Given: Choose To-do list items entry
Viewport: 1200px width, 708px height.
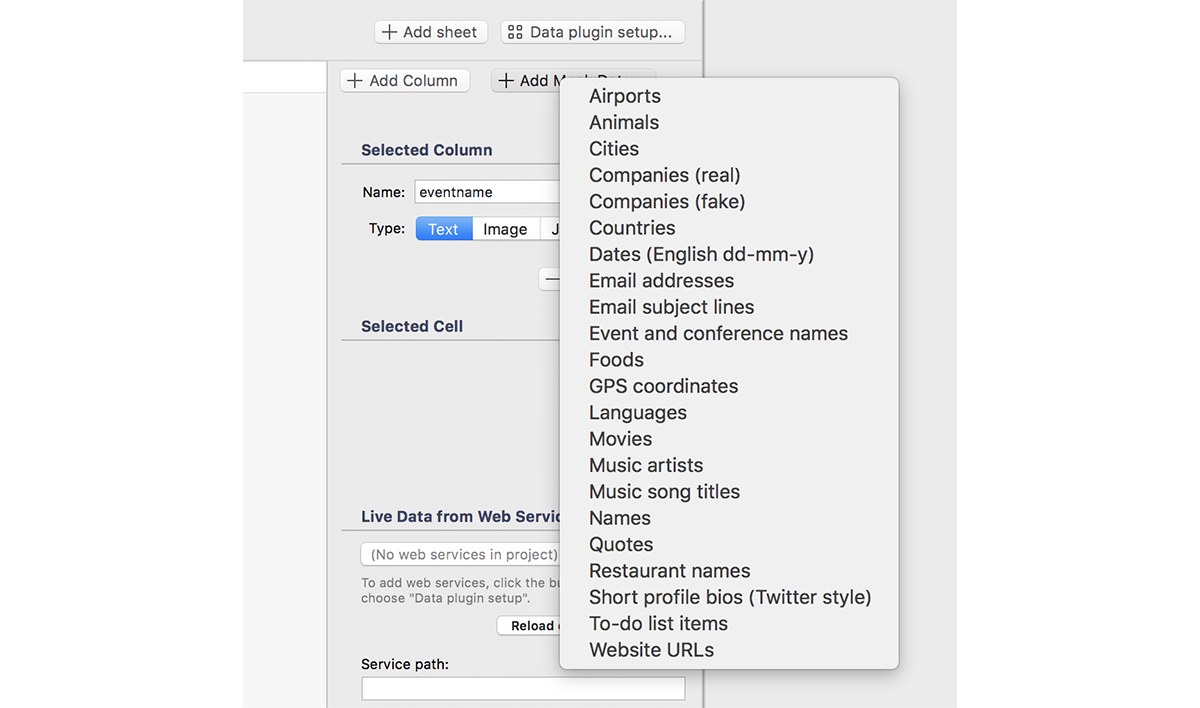Looking at the screenshot, I should [658, 623].
